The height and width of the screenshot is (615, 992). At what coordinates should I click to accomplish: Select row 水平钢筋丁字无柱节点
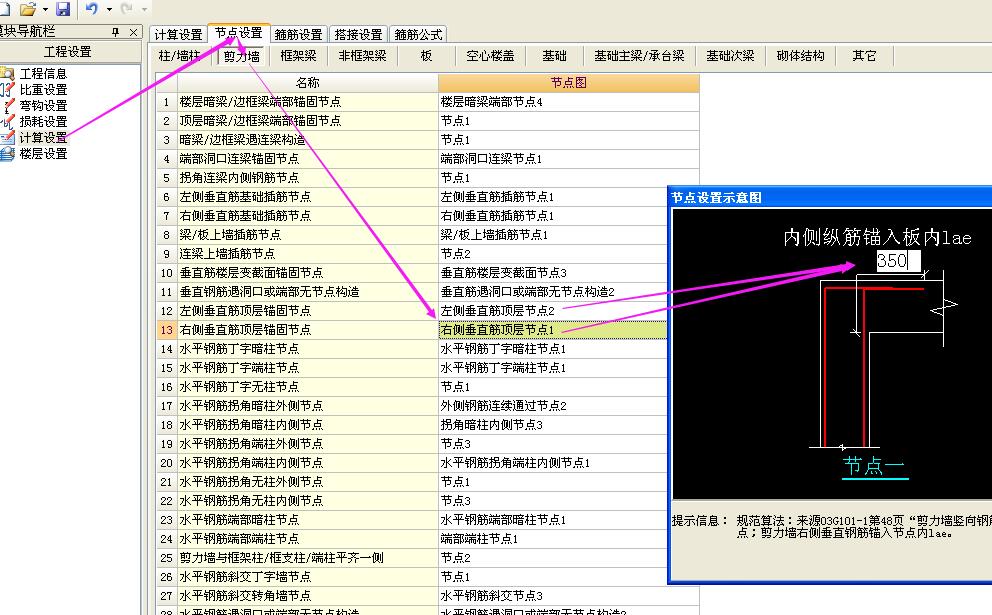pos(307,387)
